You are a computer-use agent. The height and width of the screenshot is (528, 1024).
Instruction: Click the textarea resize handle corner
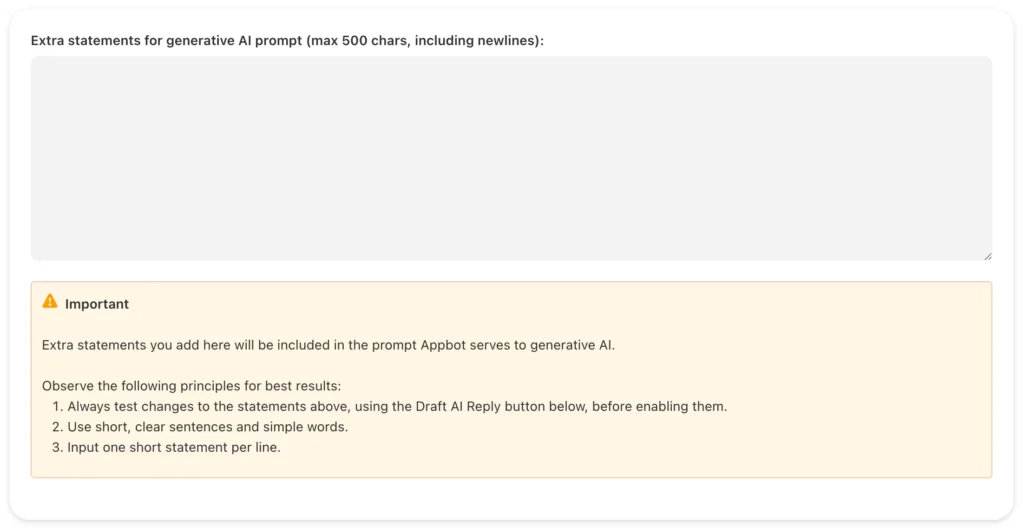pyautogui.click(x=987, y=255)
